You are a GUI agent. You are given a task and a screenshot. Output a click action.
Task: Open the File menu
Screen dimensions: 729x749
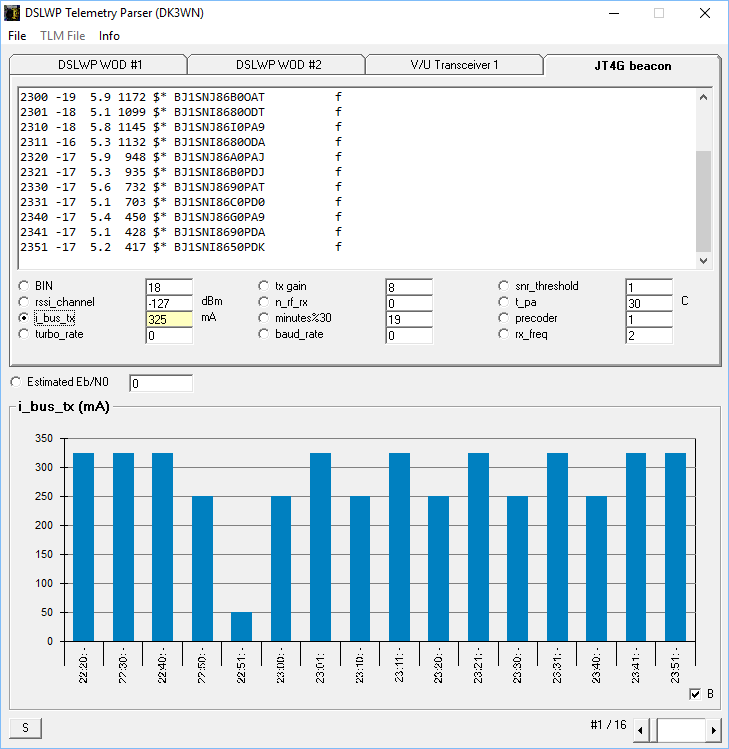coord(17,36)
